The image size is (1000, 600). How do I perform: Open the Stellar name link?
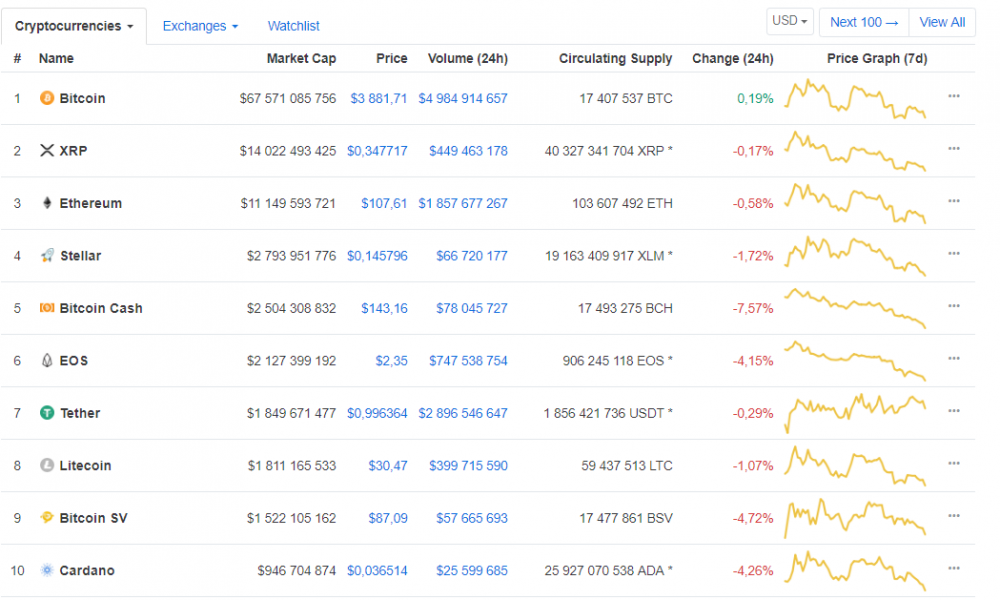80,256
